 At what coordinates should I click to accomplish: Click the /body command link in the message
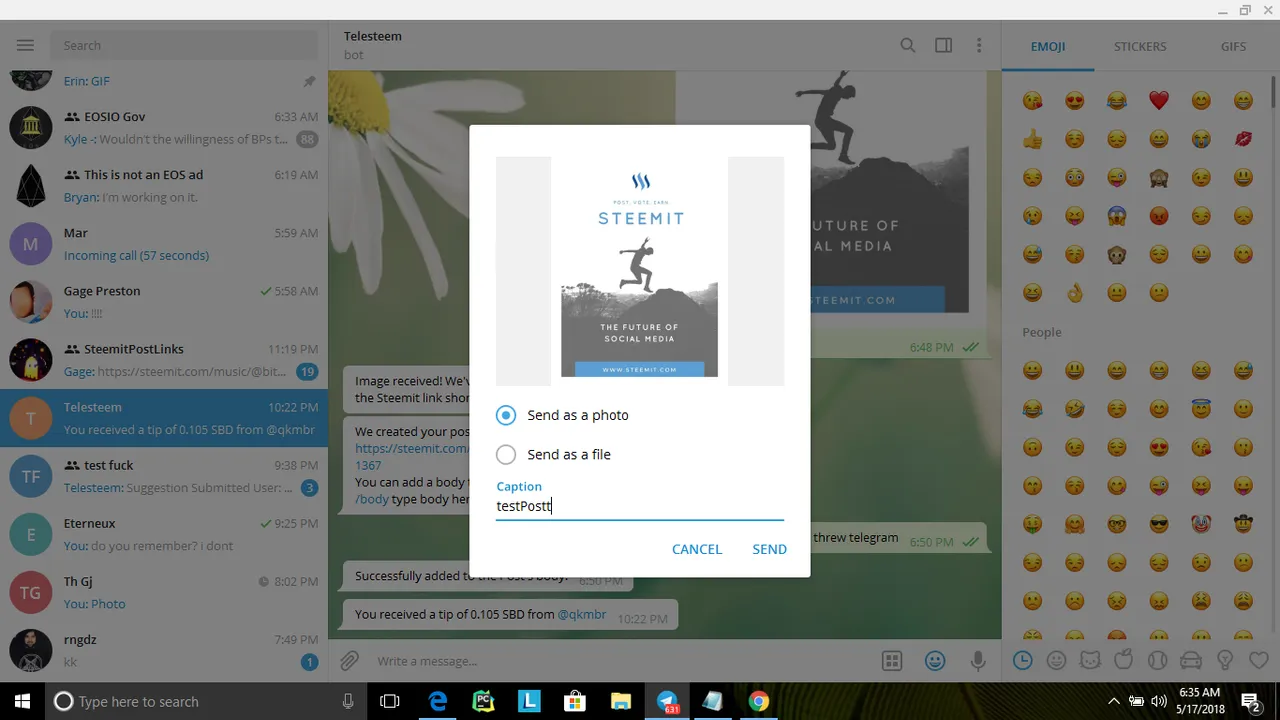(372, 499)
